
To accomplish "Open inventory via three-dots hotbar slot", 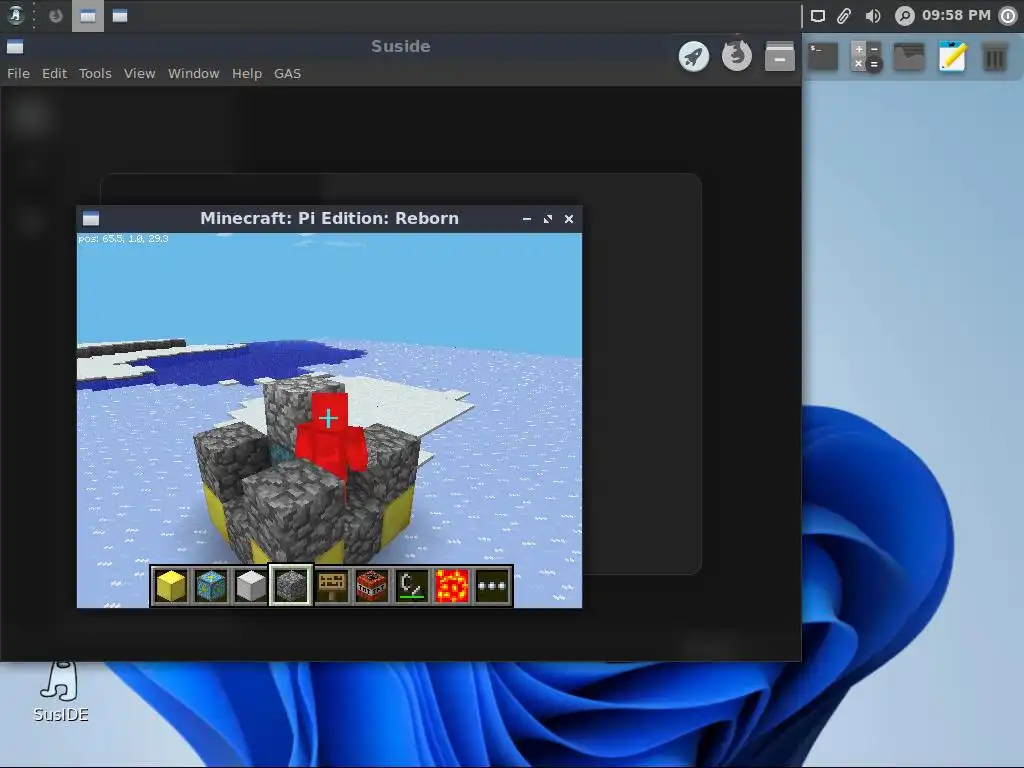I will coord(492,586).
